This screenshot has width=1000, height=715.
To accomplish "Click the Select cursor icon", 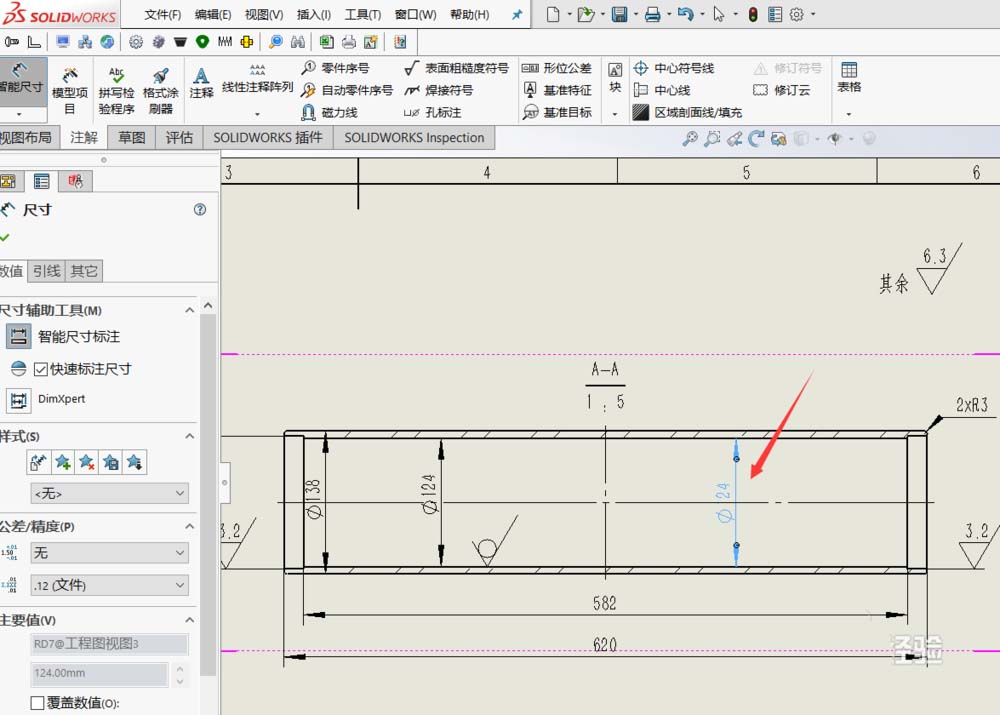I will 719,14.
